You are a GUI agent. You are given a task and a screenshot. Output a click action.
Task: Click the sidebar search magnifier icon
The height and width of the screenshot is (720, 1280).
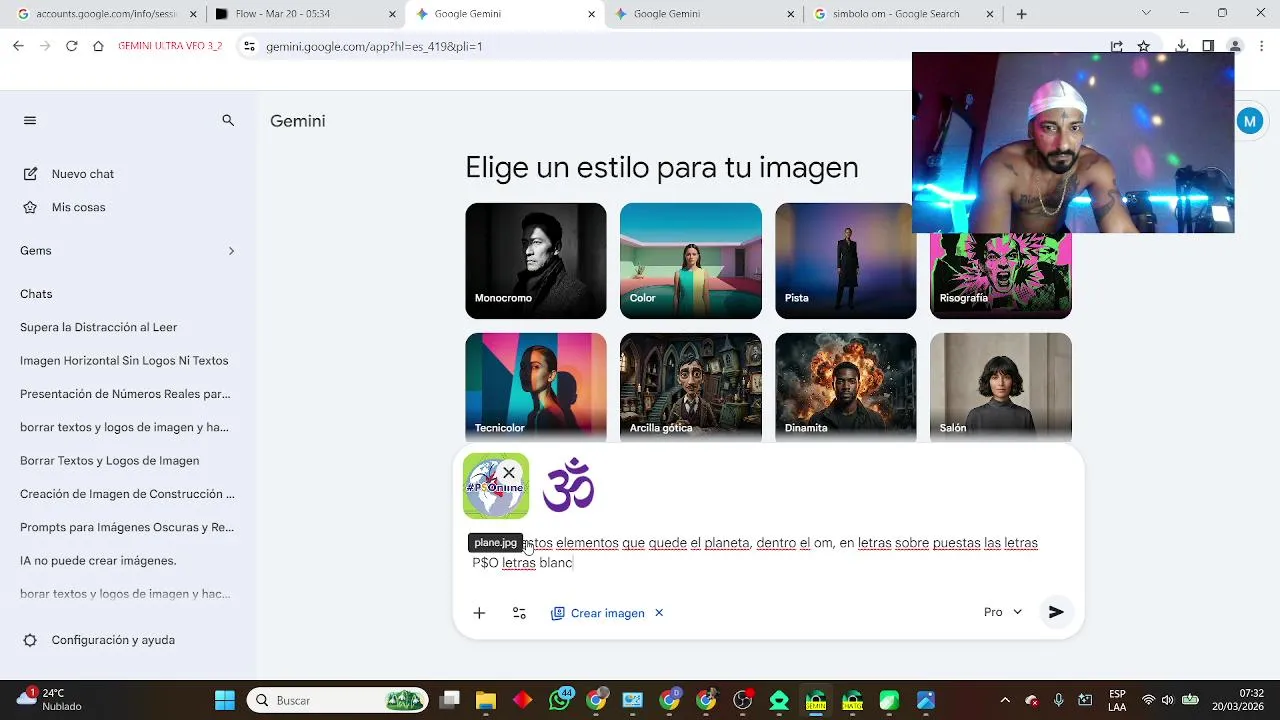(x=228, y=120)
